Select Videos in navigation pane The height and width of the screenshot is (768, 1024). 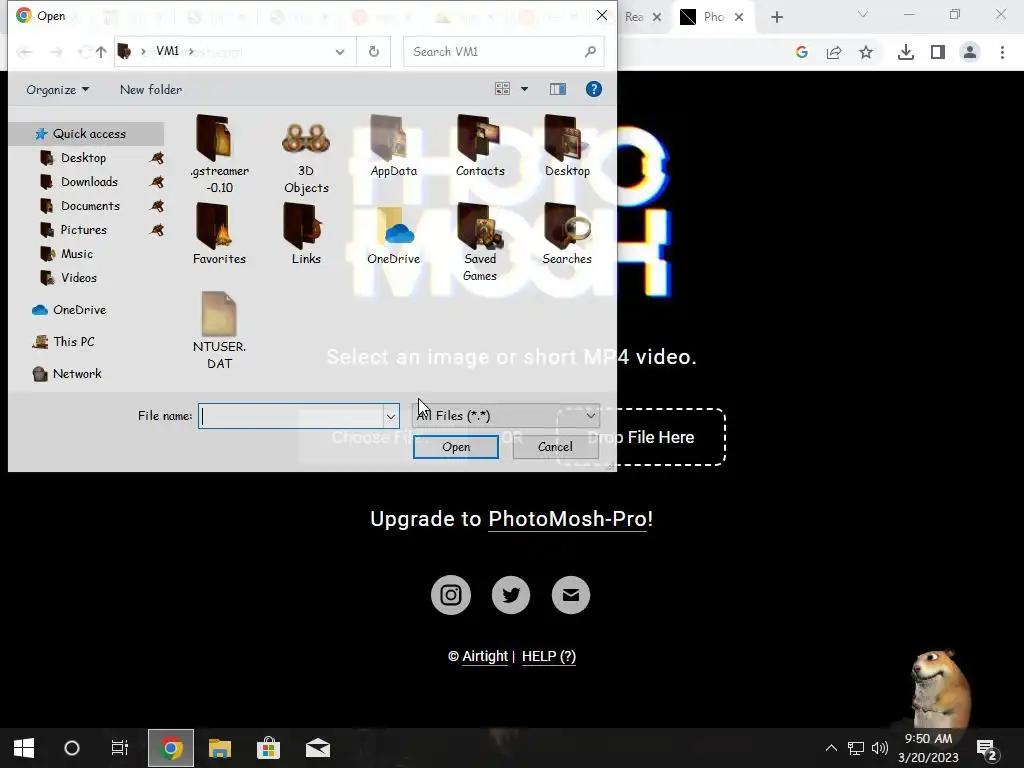[78, 278]
